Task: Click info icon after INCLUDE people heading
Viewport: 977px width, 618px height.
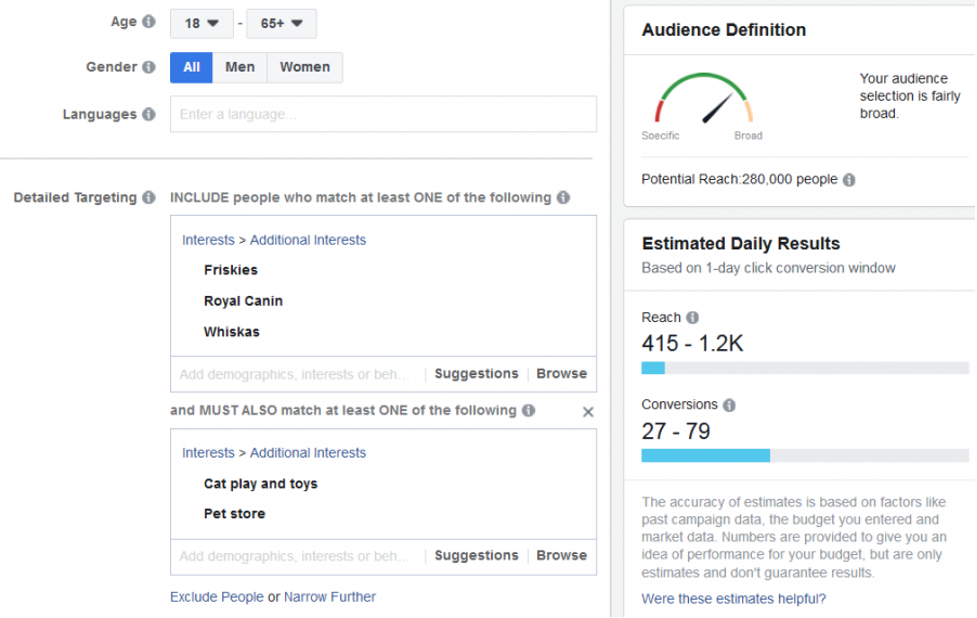Action: point(563,198)
